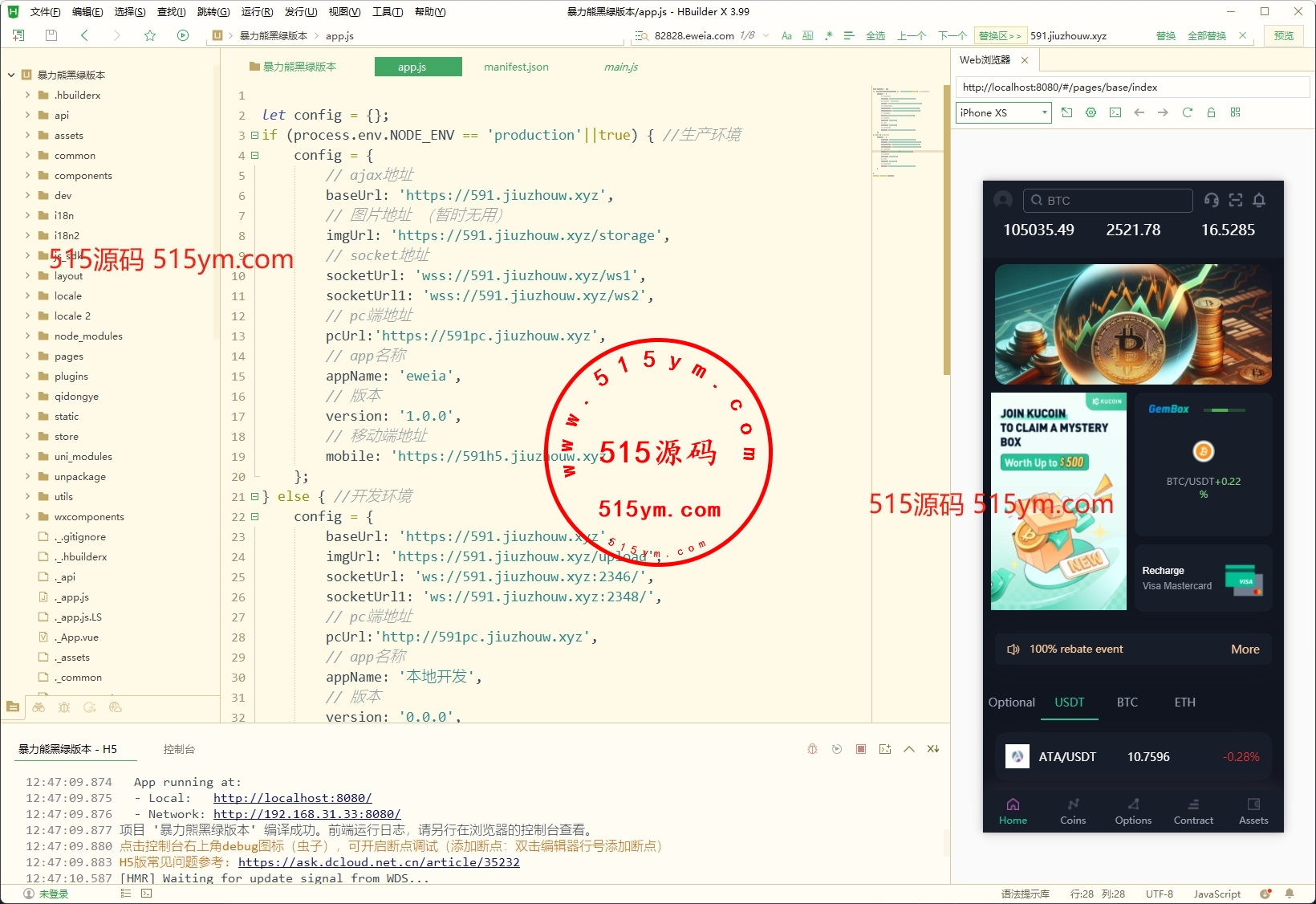Click the bookmark star icon in the toolbar
The width and height of the screenshot is (1316, 904).
click(150, 35)
